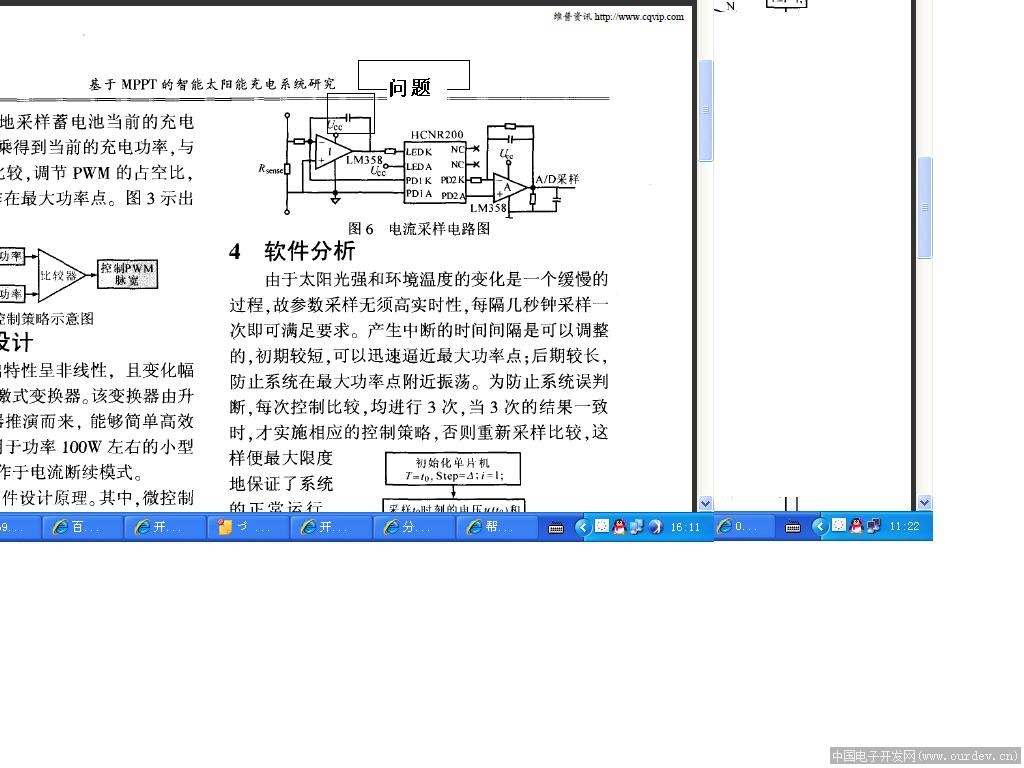Click the 比较器 triangle in the diagram
Screen dimensions: 1024x768
point(60,275)
